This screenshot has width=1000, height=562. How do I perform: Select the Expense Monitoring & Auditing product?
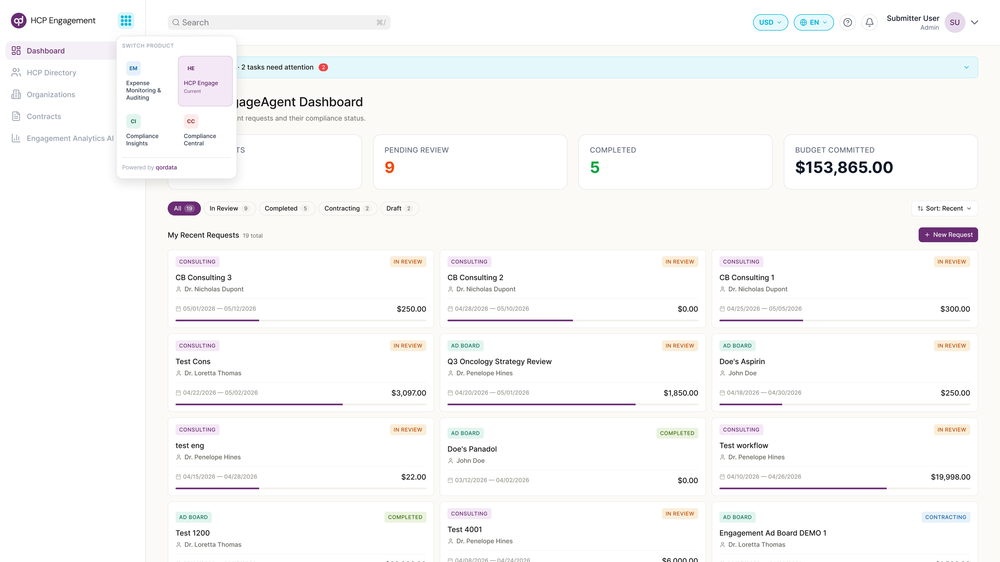pos(145,81)
